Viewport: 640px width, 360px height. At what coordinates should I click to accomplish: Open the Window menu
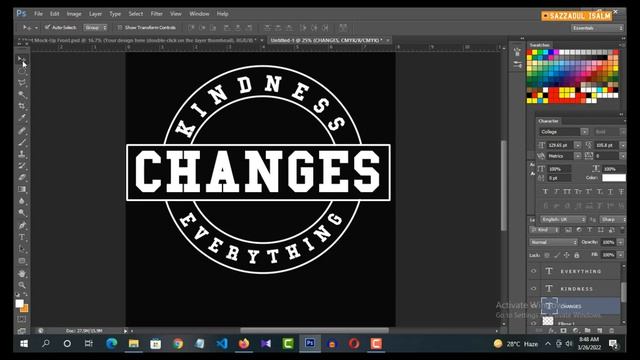(x=199, y=13)
